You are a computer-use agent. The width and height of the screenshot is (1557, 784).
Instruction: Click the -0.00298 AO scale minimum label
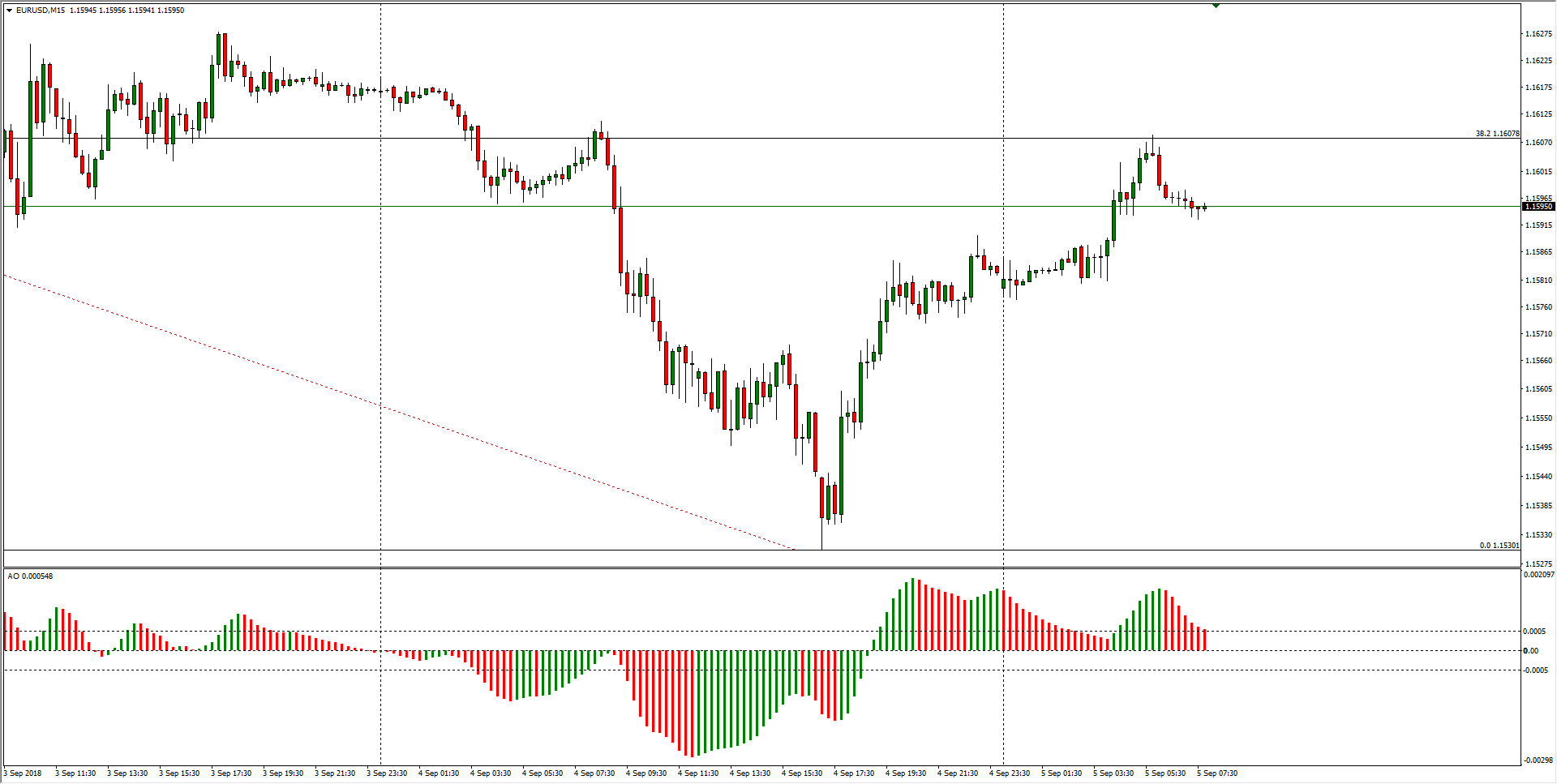(x=1538, y=760)
